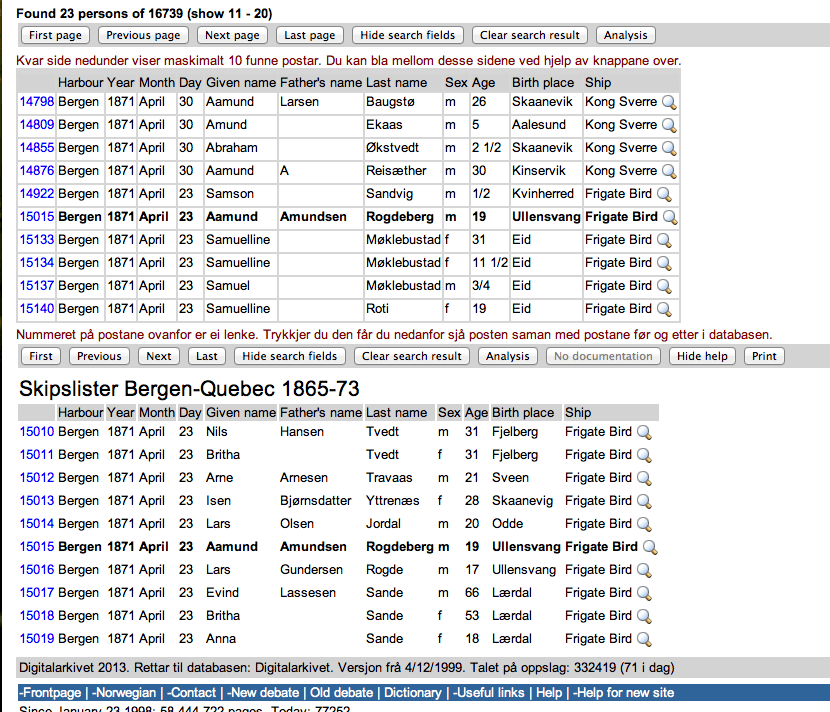Go to the Next page of results
Screen dimensions: 830x712
click(232, 35)
